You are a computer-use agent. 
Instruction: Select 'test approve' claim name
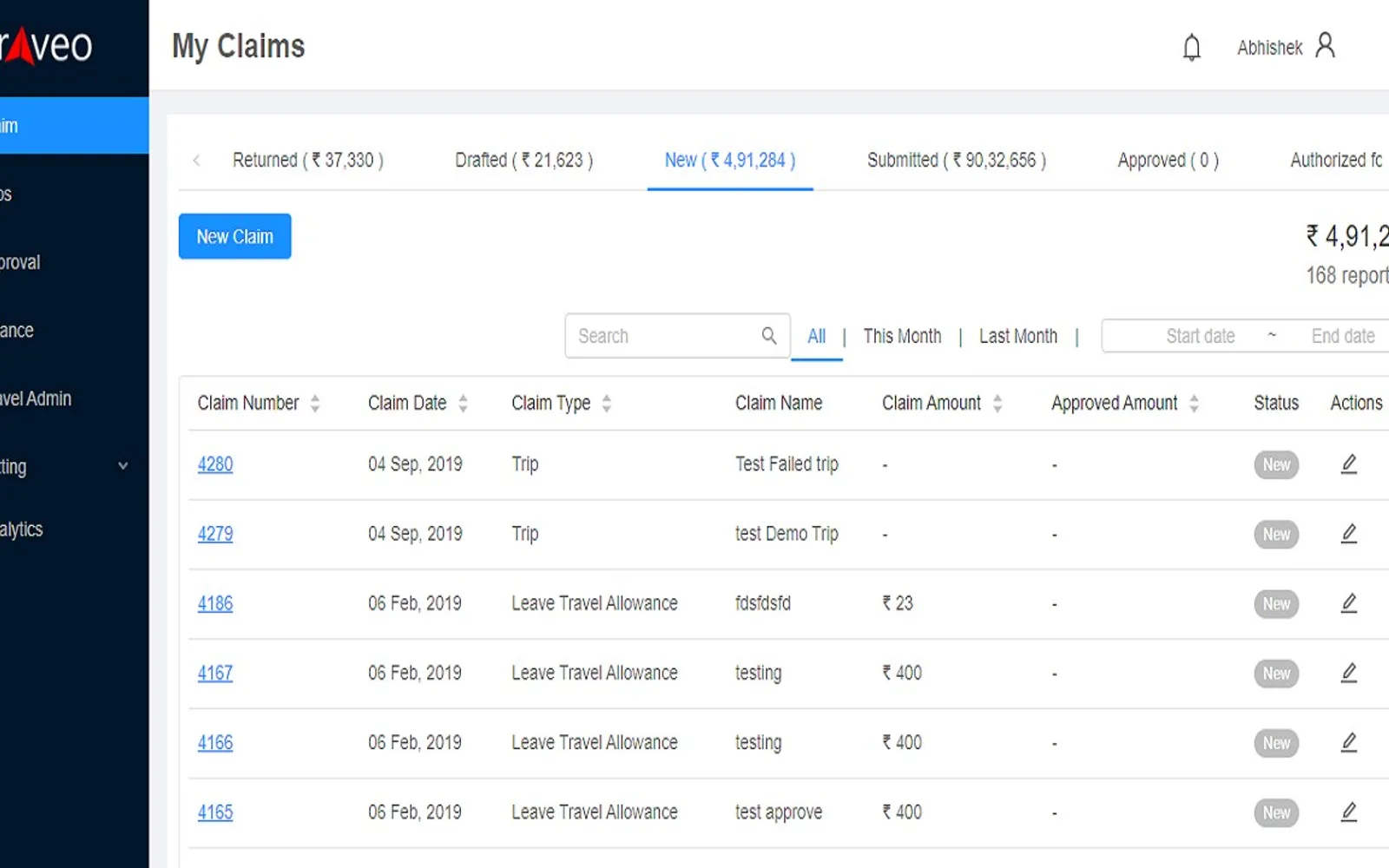click(x=779, y=812)
